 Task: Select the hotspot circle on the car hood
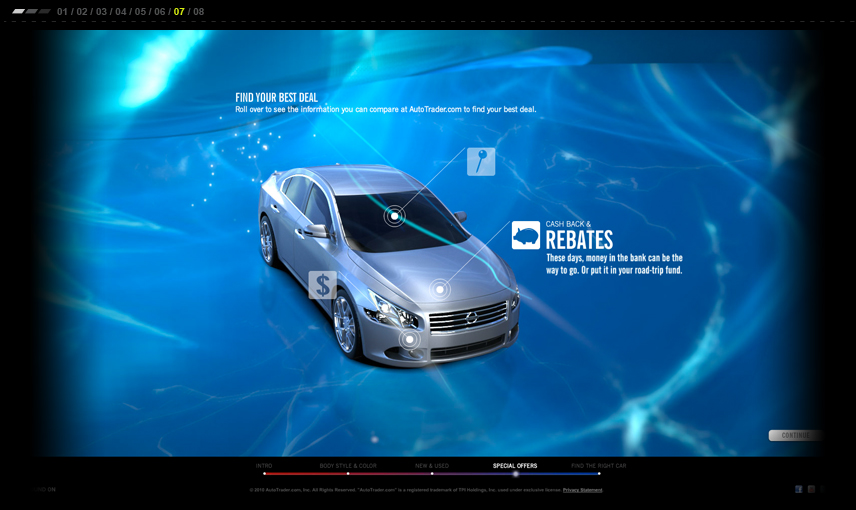tap(439, 289)
